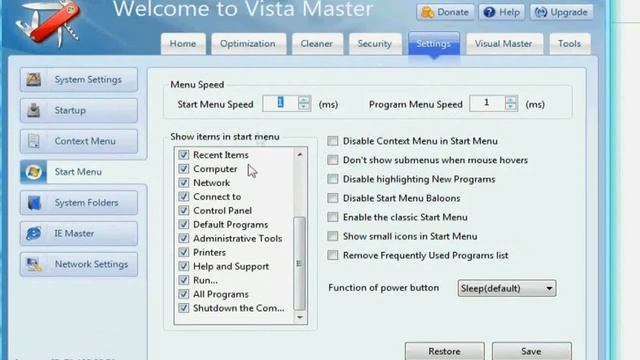Enable the classic Start Menu checkbox
640x360 pixels.
tap(333, 217)
